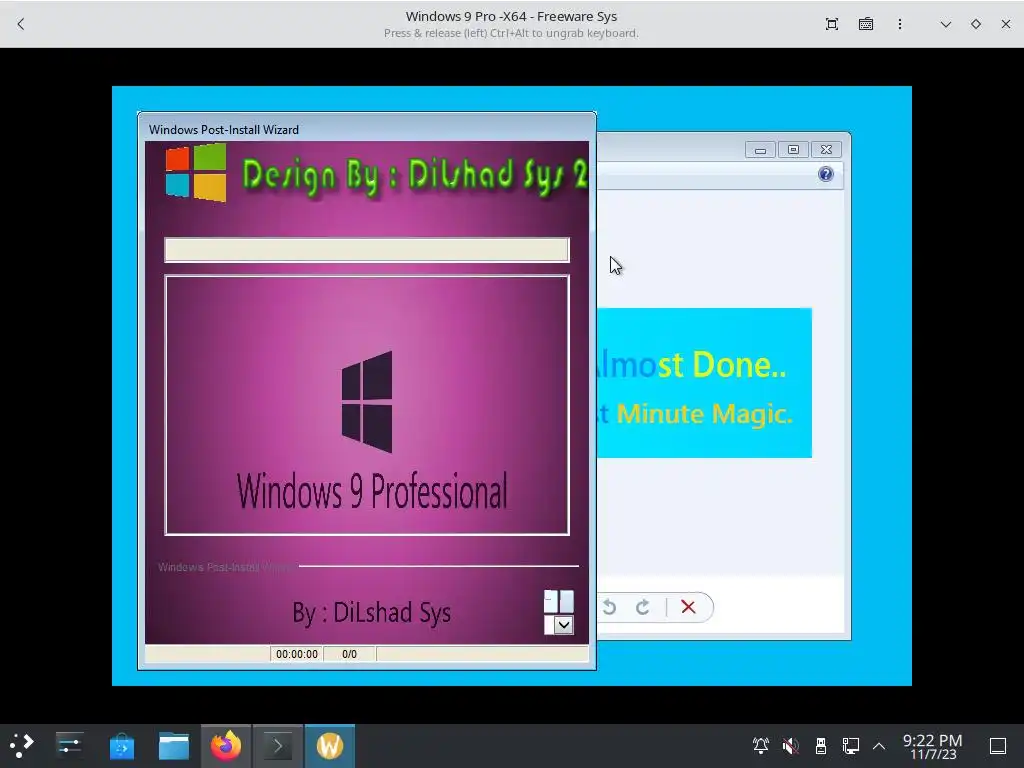Minimize the VM viewer window
Image resolution: width=1024 pixels, height=768 pixels.
click(946, 24)
